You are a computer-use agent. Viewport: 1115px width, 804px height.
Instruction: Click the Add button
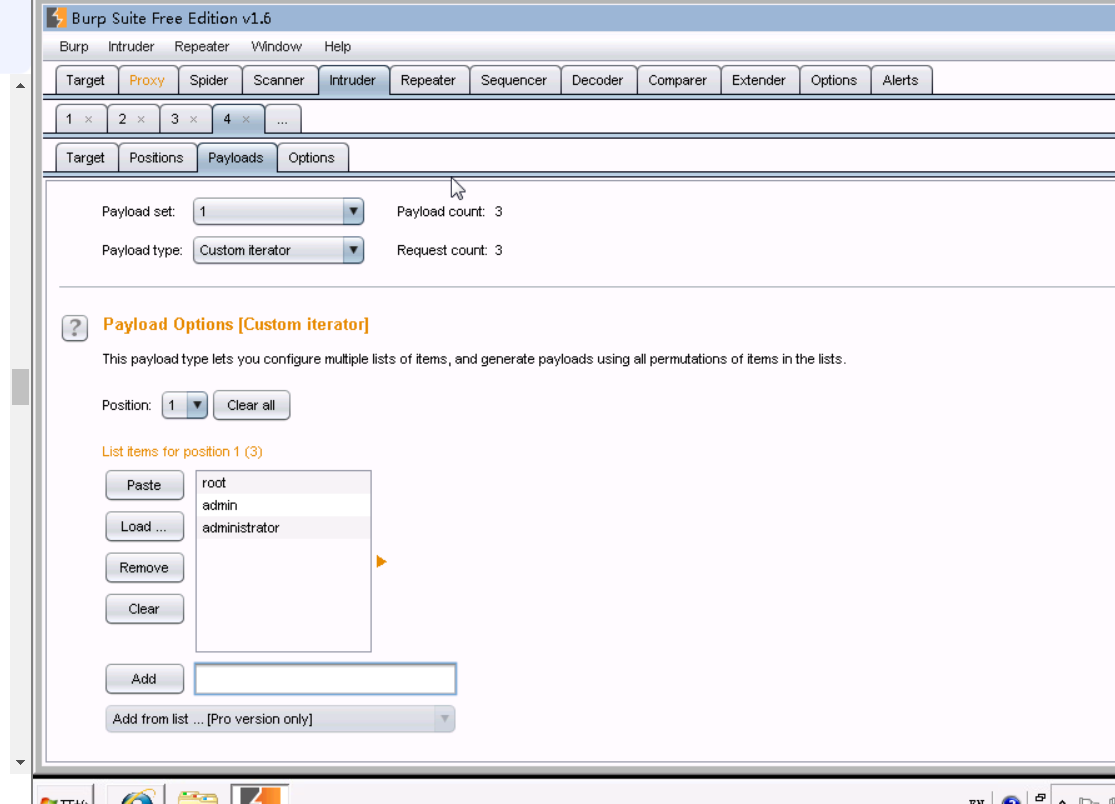click(x=144, y=679)
